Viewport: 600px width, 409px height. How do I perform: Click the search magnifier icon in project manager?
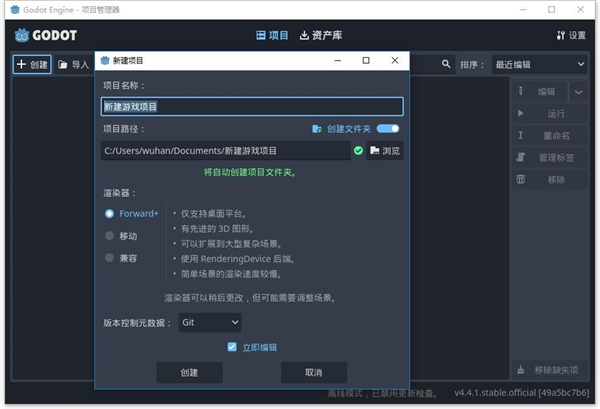[446, 64]
